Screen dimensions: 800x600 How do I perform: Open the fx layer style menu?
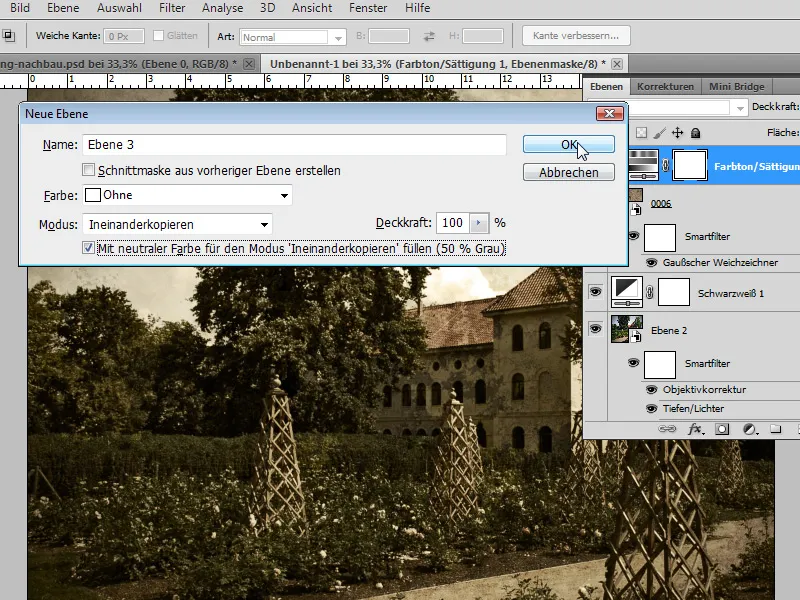point(695,429)
